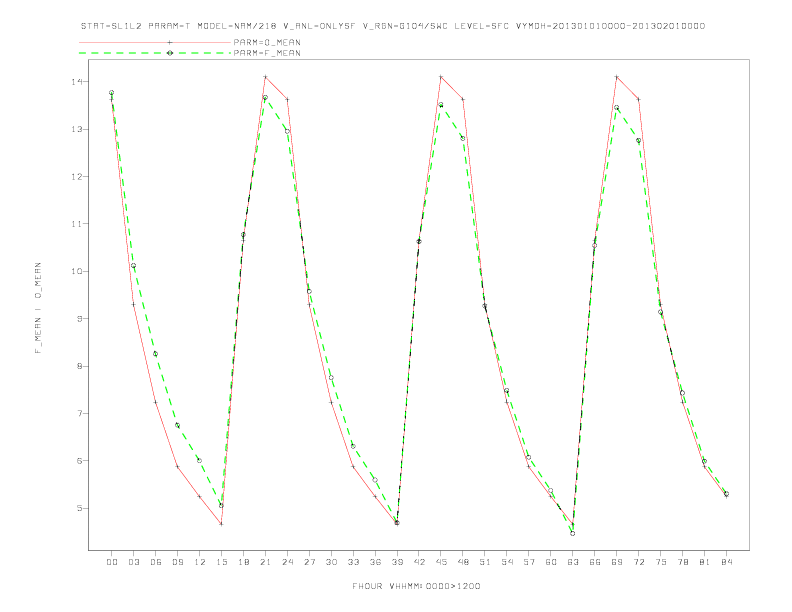Click the O_MEAN peak marker at hour 45
This screenshot has height=612, width=792.
[441, 77]
